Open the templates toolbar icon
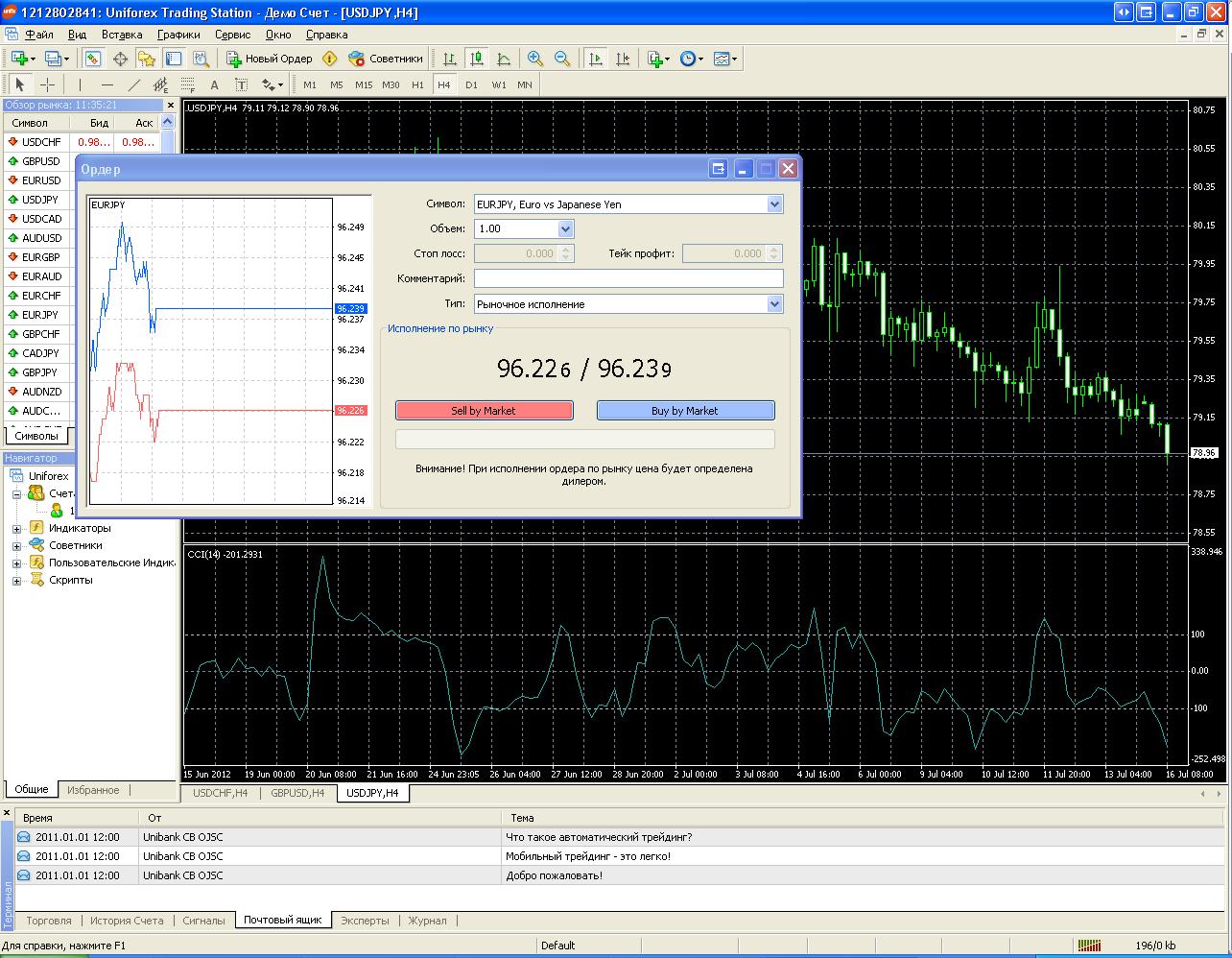 pyautogui.click(x=725, y=59)
